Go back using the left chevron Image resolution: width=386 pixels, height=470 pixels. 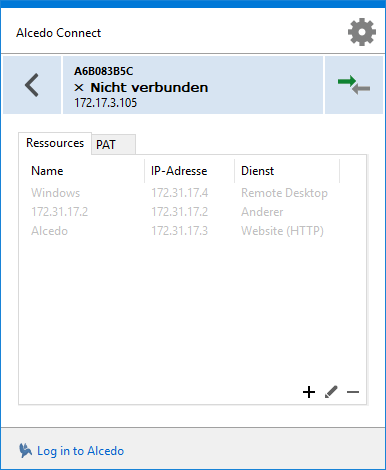click(32, 85)
